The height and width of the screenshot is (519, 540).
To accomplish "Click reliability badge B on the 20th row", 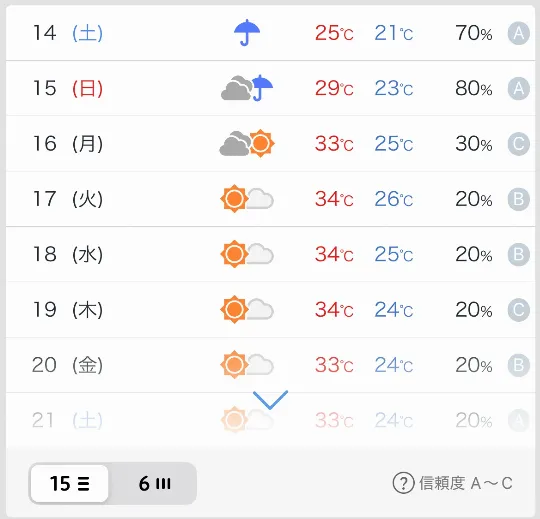I will 519,365.
